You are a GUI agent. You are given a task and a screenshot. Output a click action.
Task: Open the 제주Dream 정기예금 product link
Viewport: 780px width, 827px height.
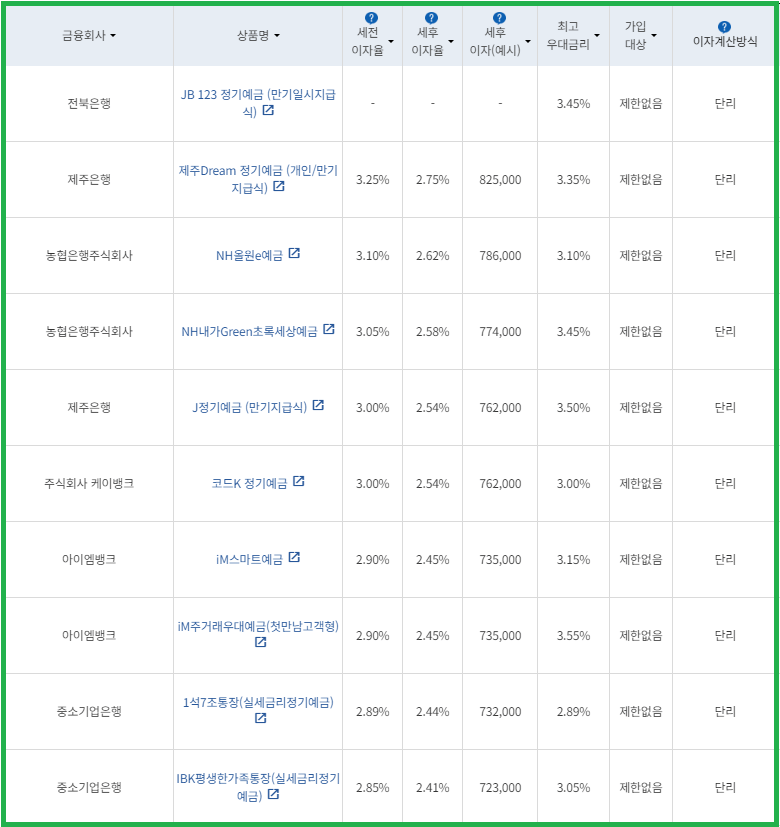point(258,179)
